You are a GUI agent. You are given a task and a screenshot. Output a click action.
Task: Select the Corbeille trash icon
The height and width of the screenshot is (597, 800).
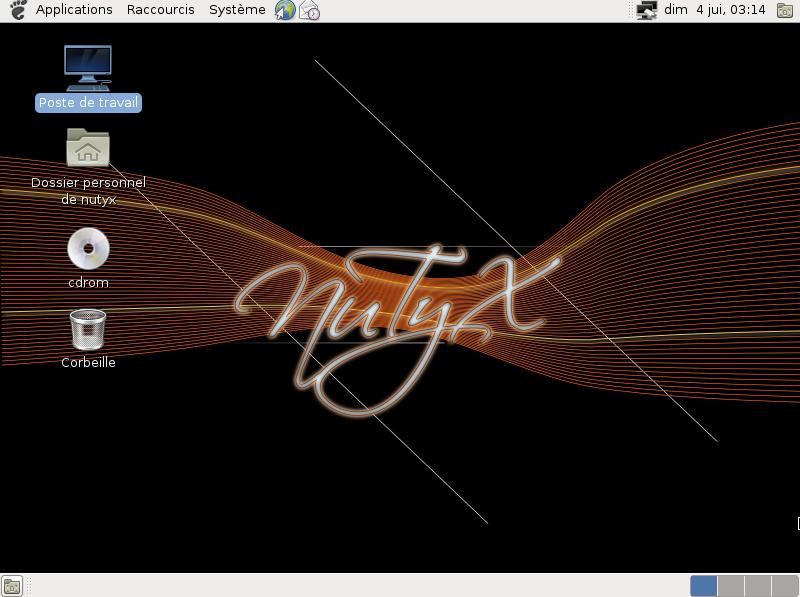click(x=88, y=330)
